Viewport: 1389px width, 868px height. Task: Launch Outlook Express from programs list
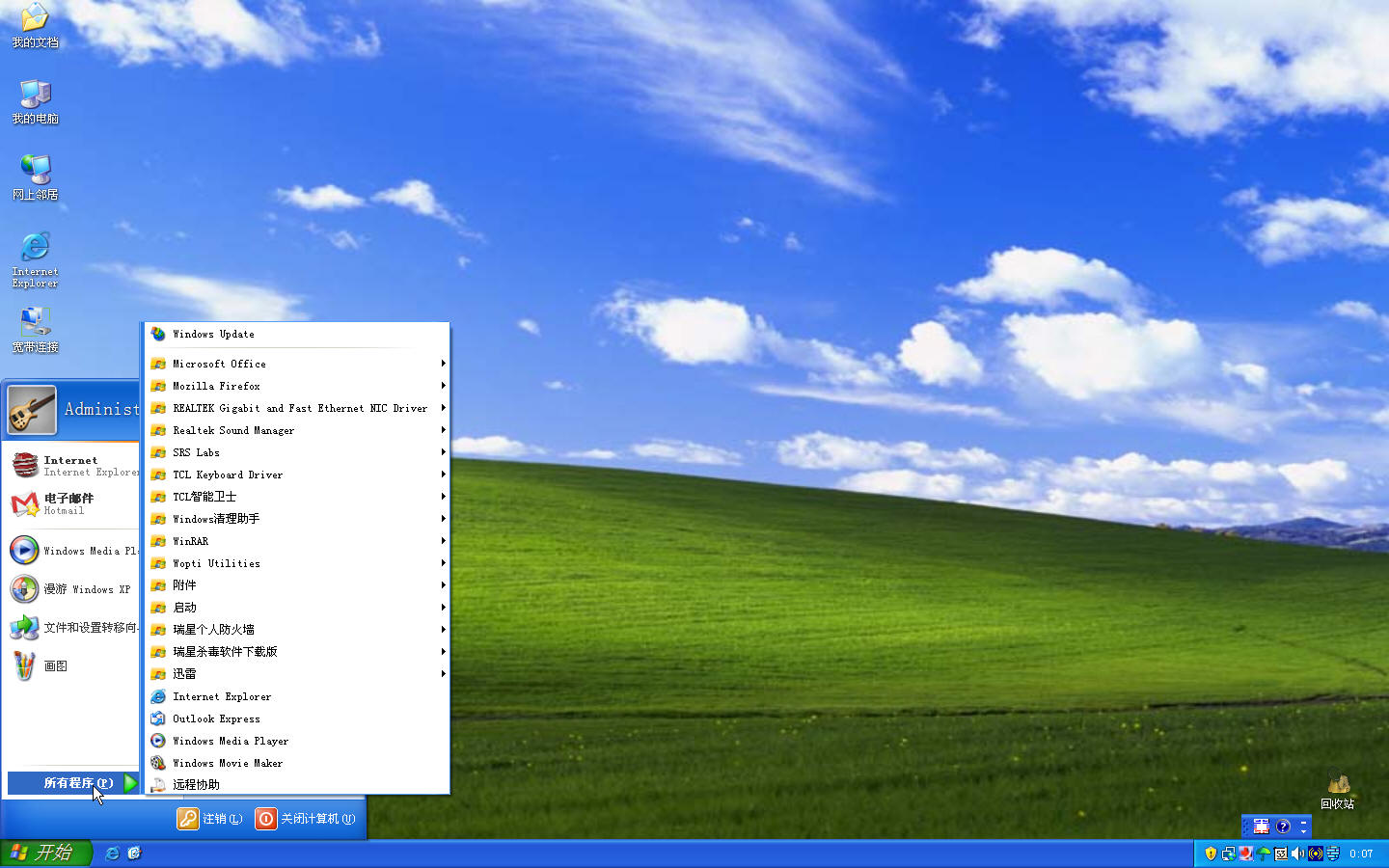(297, 719)
